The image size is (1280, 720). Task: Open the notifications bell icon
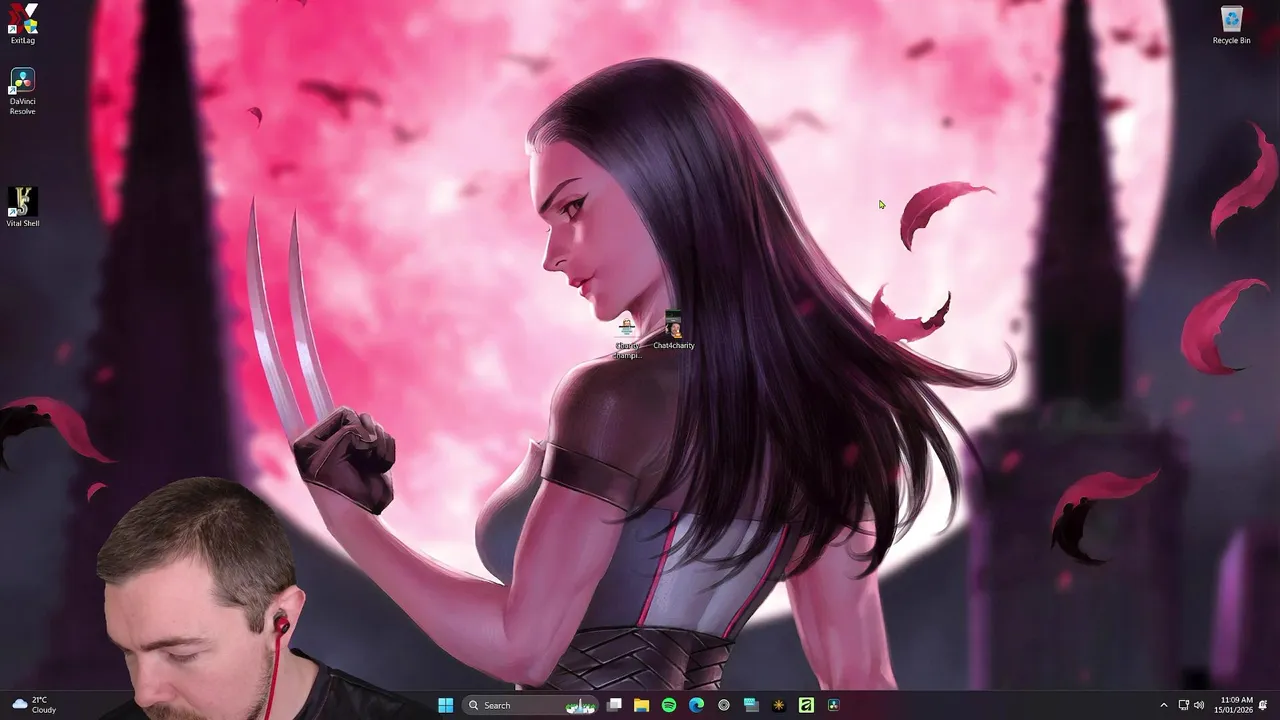tap(1263, 705)
